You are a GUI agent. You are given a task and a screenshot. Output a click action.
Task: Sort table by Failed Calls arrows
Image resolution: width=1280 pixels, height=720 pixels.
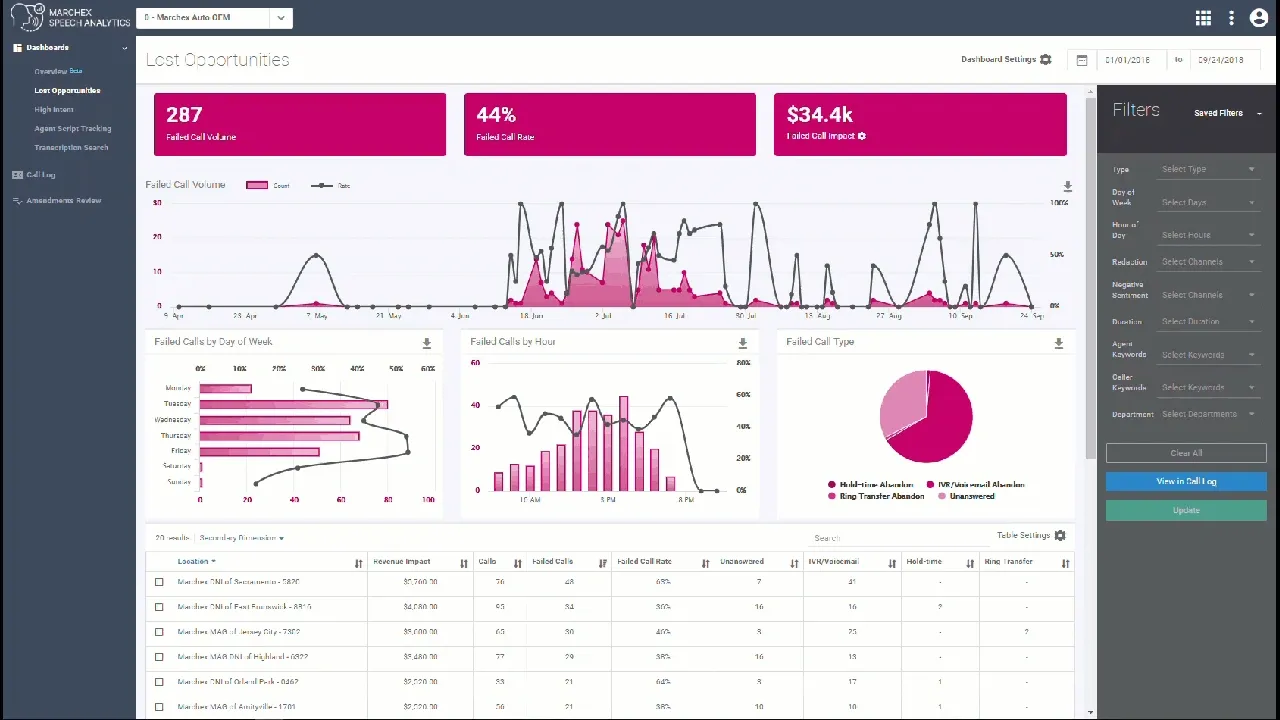pos(602,564)
